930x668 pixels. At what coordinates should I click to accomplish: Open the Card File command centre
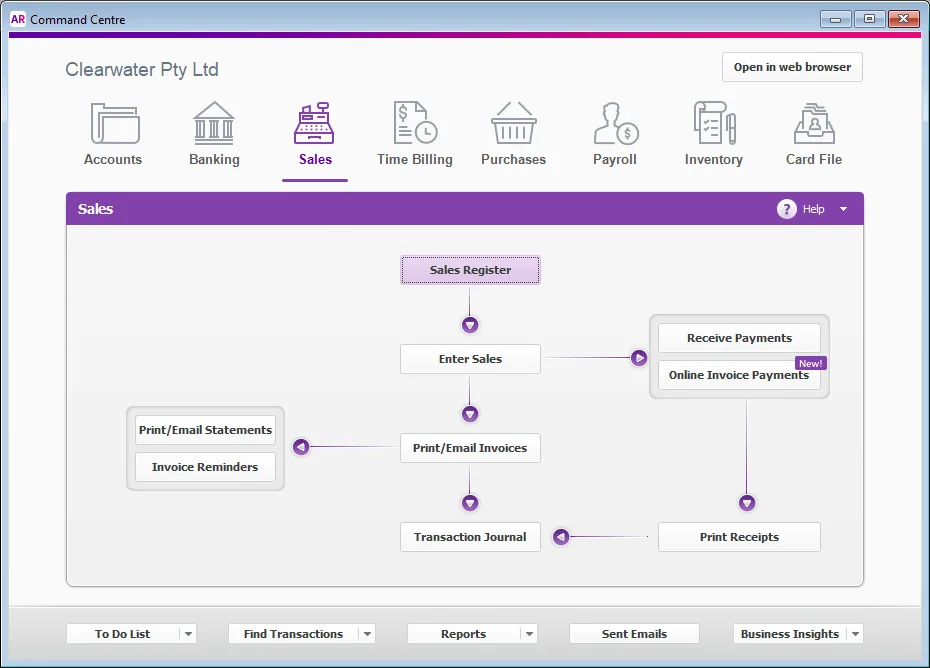click(x=813, y=133)
